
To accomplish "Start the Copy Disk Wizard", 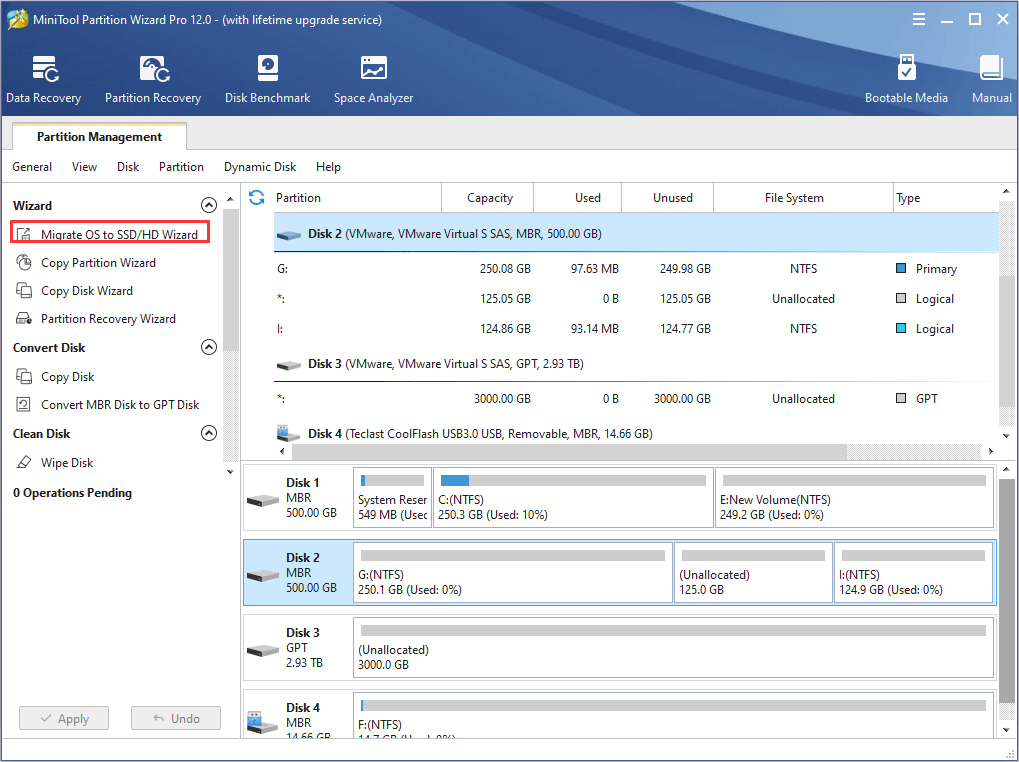I will 86,290.
